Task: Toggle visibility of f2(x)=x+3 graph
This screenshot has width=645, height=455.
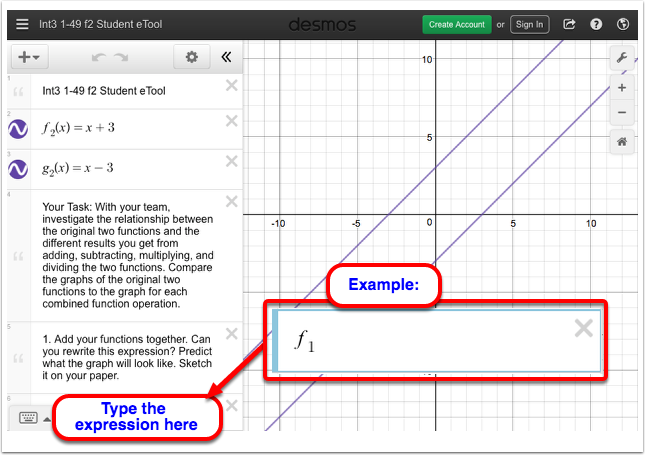Action: [x=18, y=129]
